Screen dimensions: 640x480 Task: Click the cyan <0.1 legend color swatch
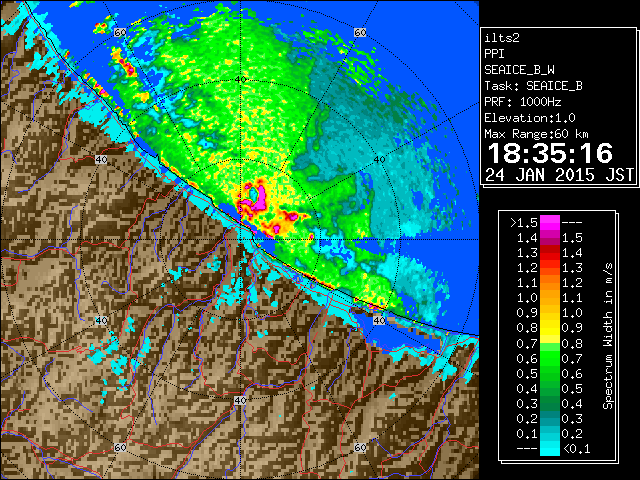(x=549, y=449)
